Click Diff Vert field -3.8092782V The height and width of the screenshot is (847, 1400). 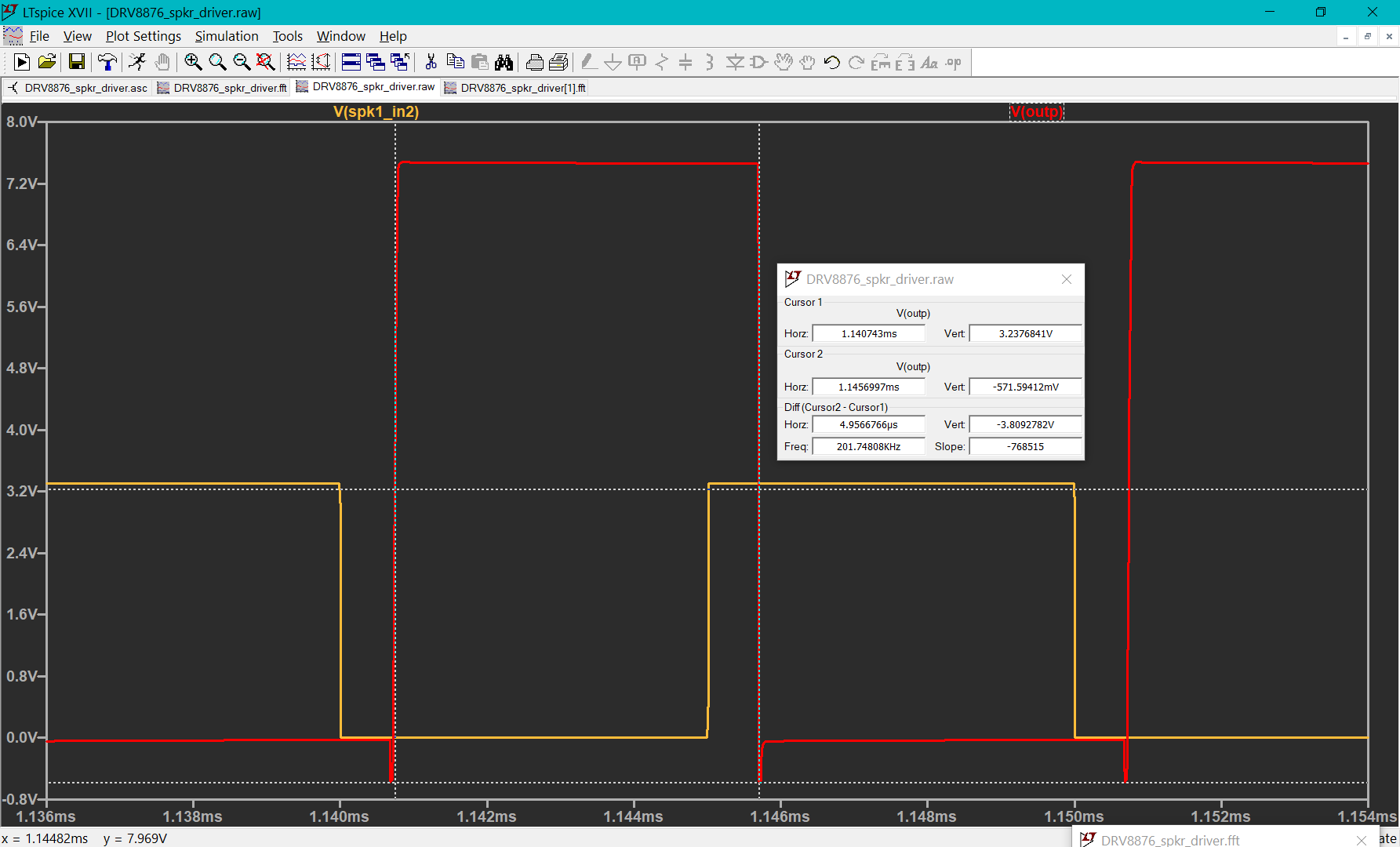click(x=1026, y=424)
